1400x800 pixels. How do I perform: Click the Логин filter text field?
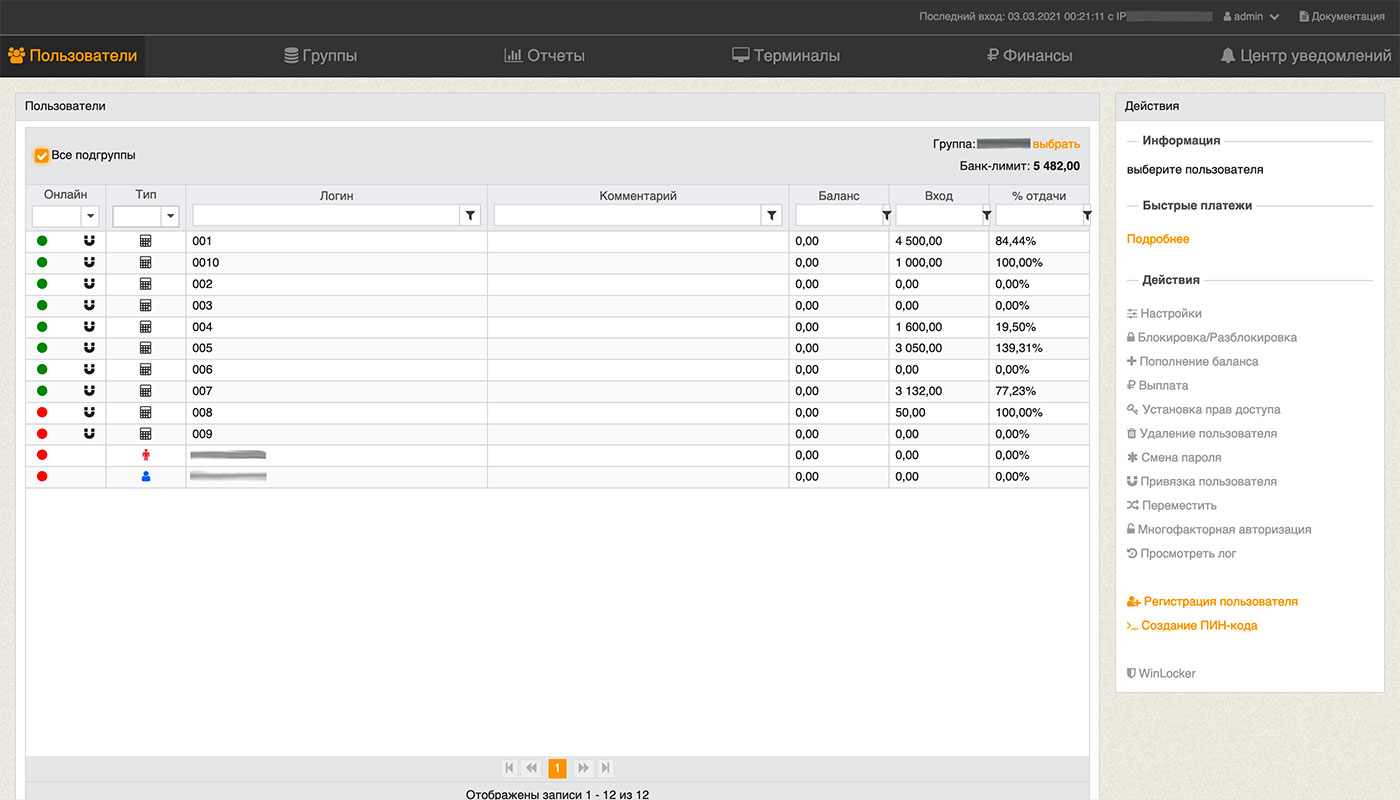pyautogui.click(x=325, y=215)
